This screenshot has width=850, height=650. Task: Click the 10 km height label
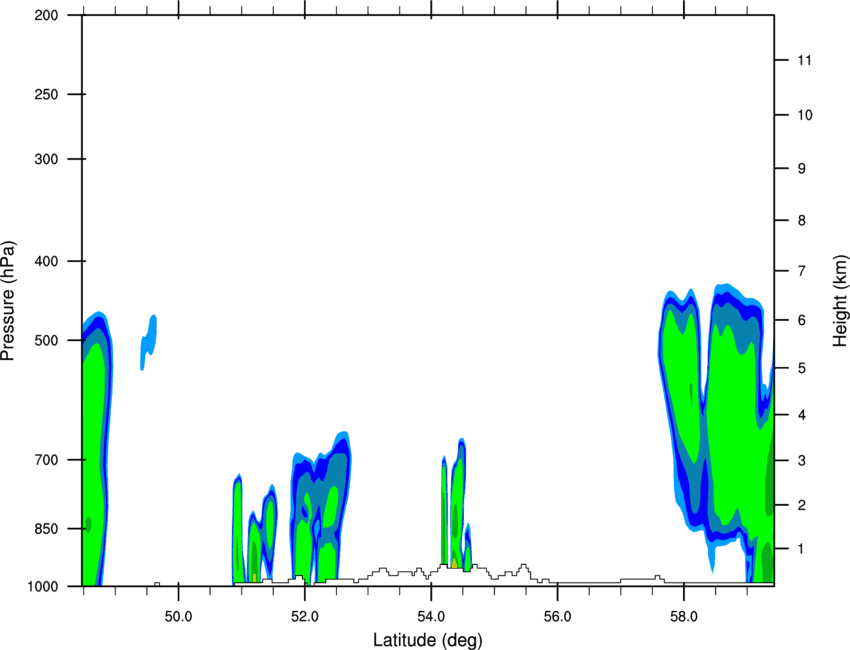(805, 115)
